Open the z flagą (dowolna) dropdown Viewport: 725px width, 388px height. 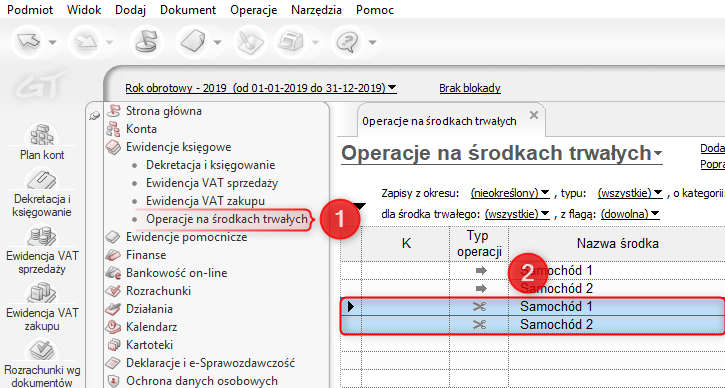pyautogui.click(x=629, y=214)
